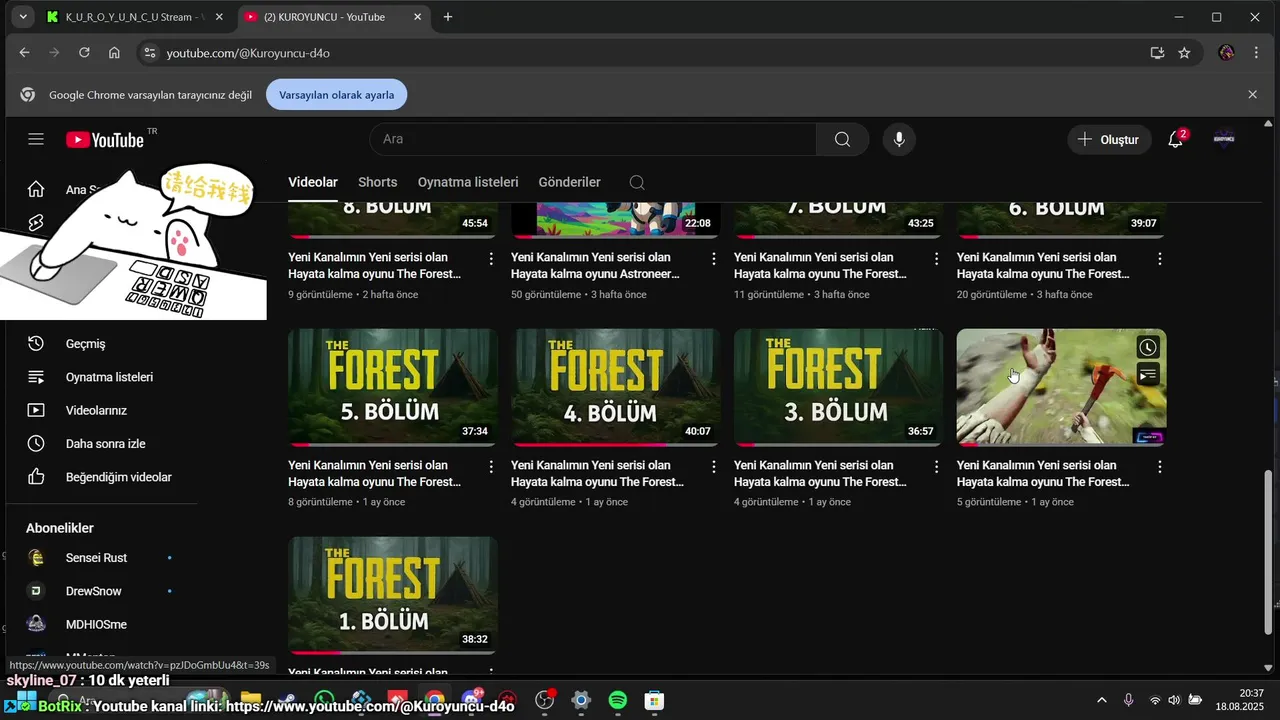1280x720 pixels.
Task: Open options menu for 8. BÖLÜM video
Action: [491, 258]
